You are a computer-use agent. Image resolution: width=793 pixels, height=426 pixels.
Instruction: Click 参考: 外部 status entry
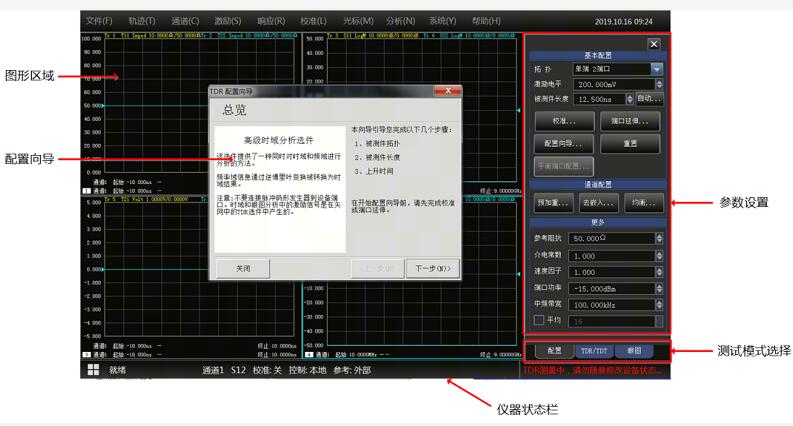click(352, 370)
